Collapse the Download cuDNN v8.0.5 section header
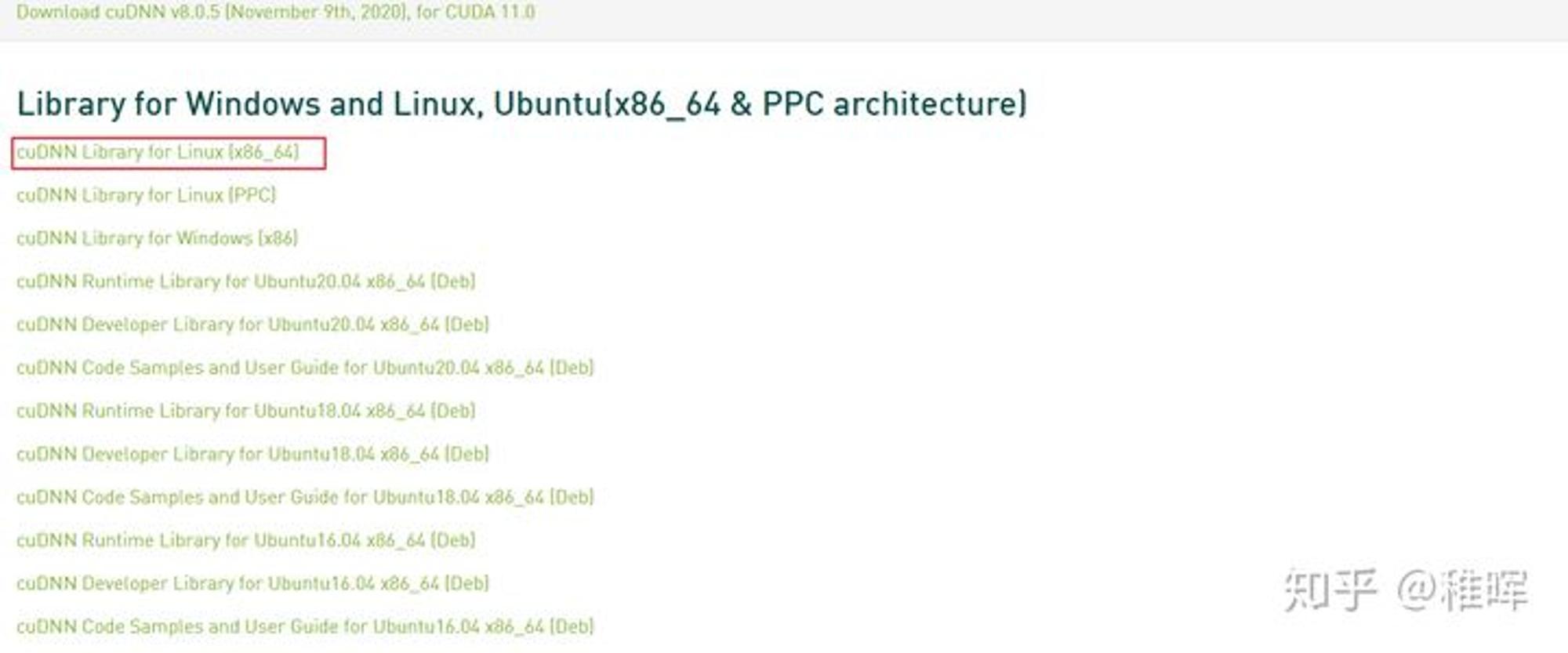The image size is (1568, 653). pos(275,13)
